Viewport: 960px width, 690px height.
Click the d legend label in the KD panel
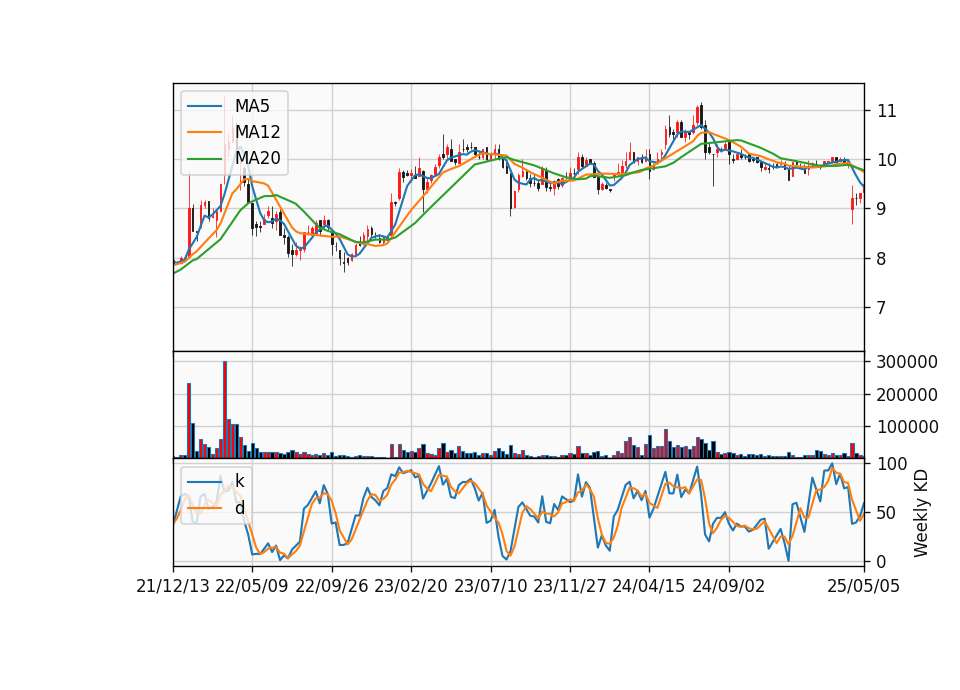point(239,508)
